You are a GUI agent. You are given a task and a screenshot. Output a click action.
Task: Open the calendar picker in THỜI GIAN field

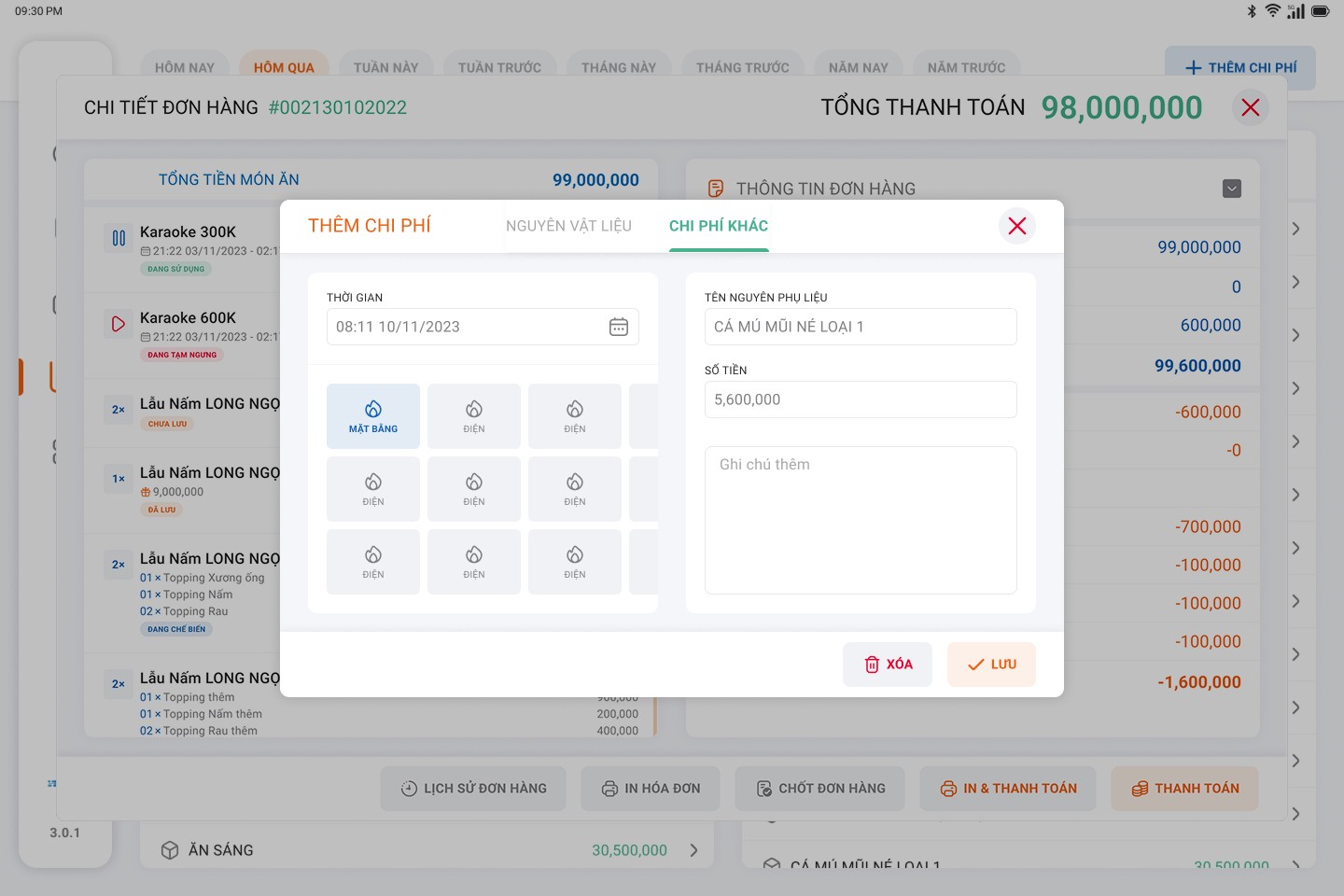click(619, 327)
